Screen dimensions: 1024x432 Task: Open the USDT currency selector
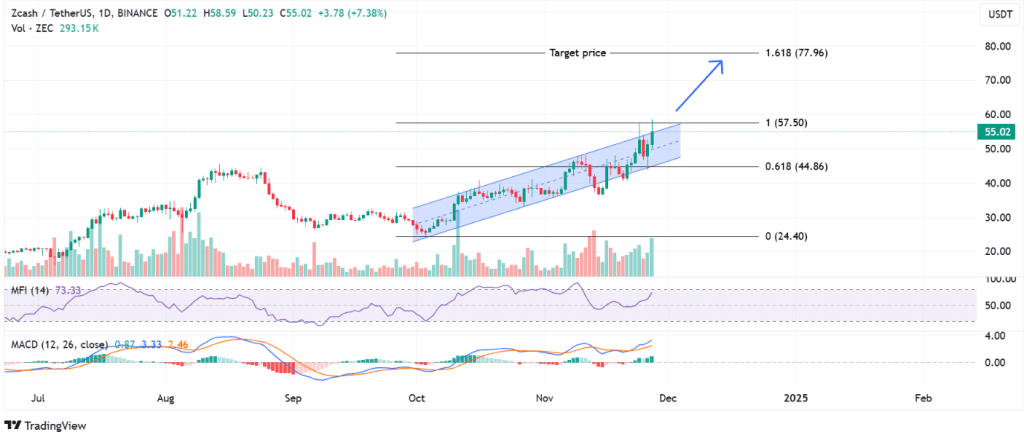(x=999, y=13)
